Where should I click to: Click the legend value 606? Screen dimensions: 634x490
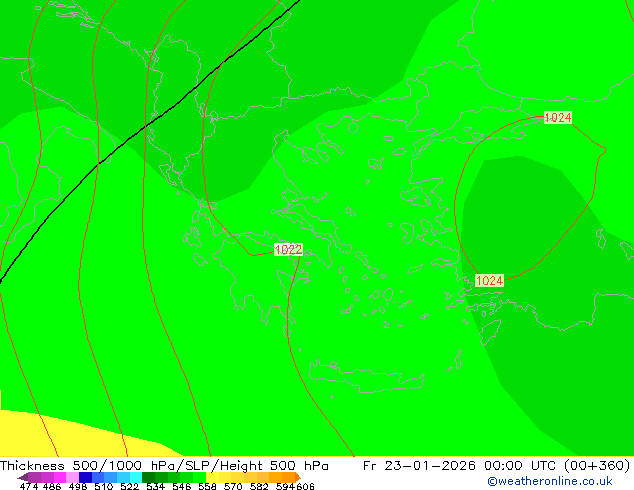pyautogui.click(x=305, y=486)
